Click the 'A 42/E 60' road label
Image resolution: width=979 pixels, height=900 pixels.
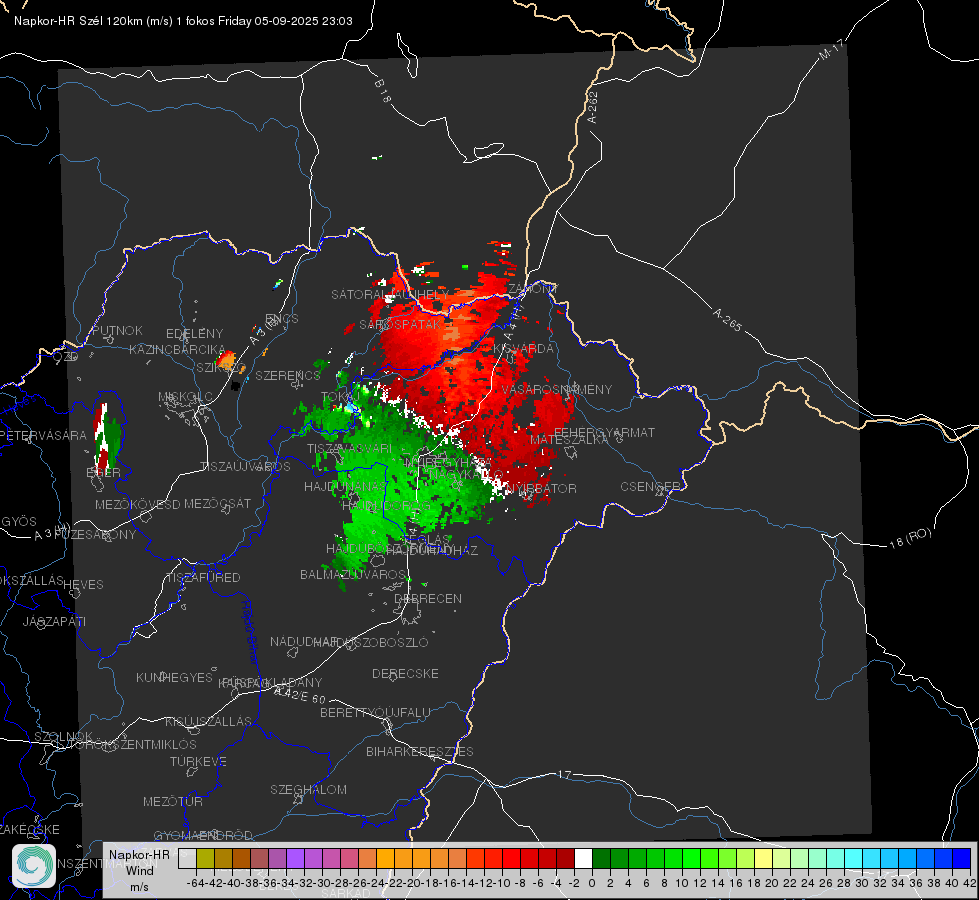pyautogui.click(x=300, y=695)
